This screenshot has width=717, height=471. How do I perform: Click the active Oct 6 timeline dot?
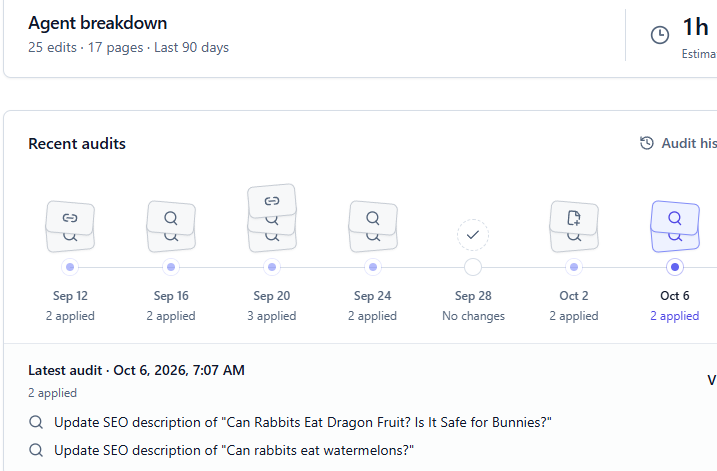pyautogui.click(x=675, y=267)
